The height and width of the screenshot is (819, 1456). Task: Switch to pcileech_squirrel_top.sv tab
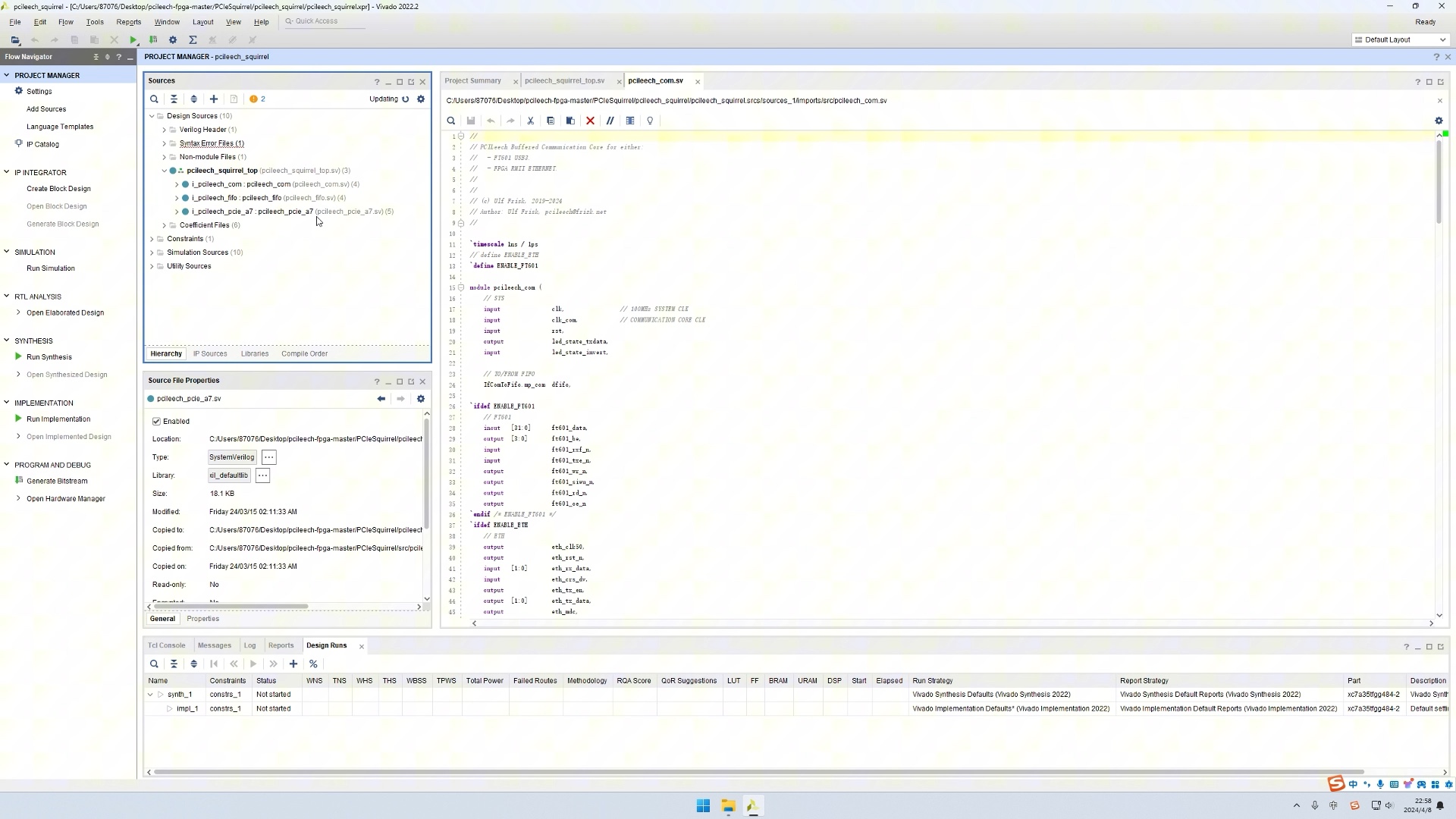pyautogui.click(x=565, y=80)
